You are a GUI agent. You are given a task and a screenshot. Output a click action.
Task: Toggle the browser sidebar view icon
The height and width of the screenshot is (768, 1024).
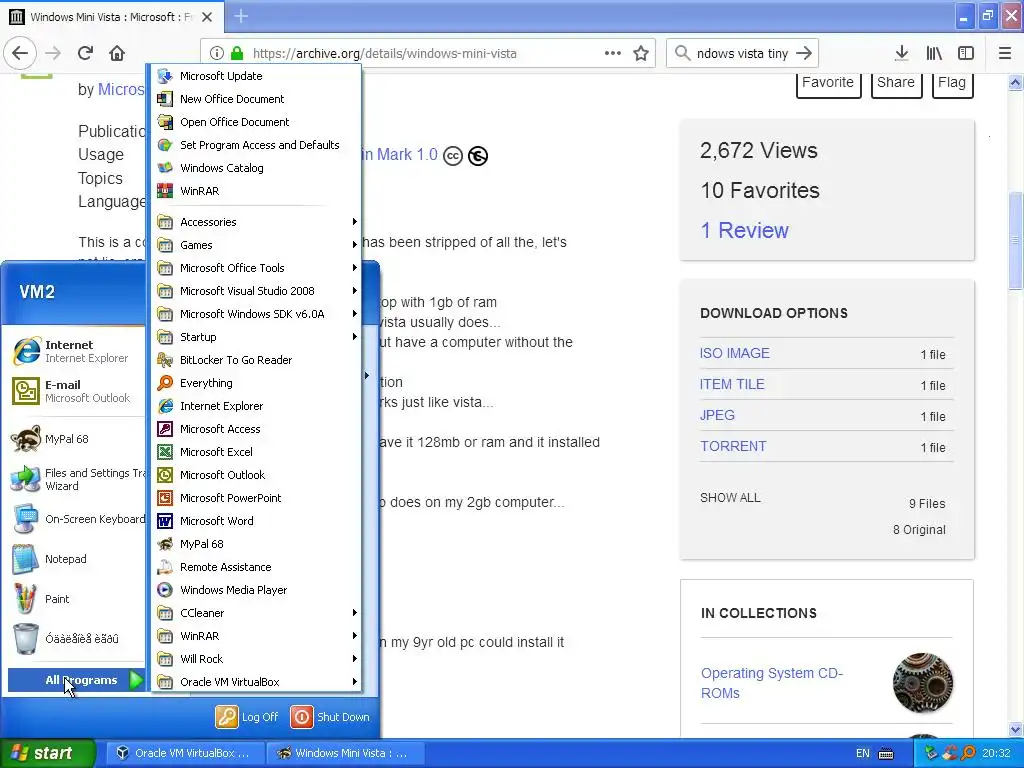click(x=966, y=53)
